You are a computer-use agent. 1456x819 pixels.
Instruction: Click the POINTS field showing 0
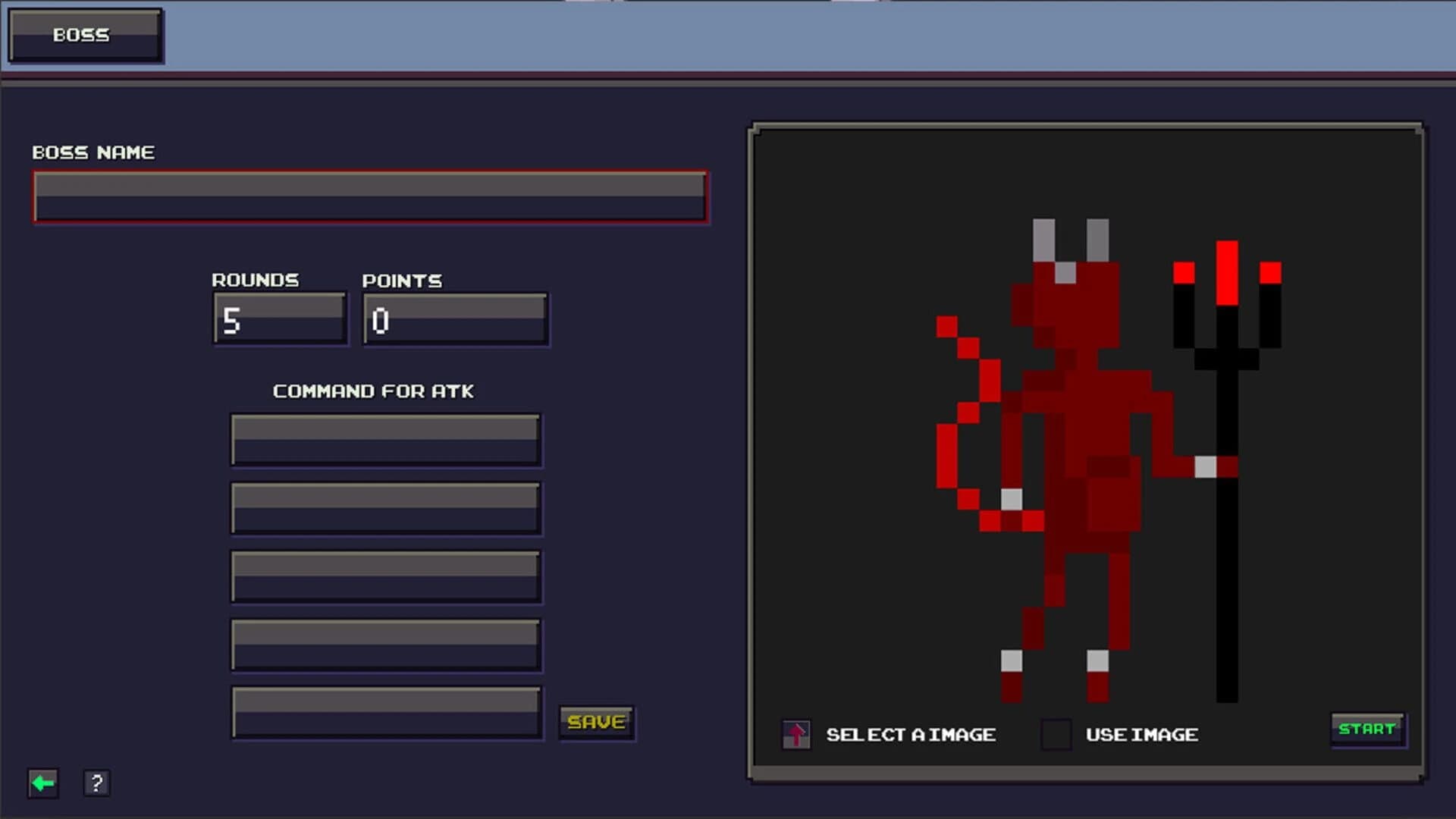453,317
